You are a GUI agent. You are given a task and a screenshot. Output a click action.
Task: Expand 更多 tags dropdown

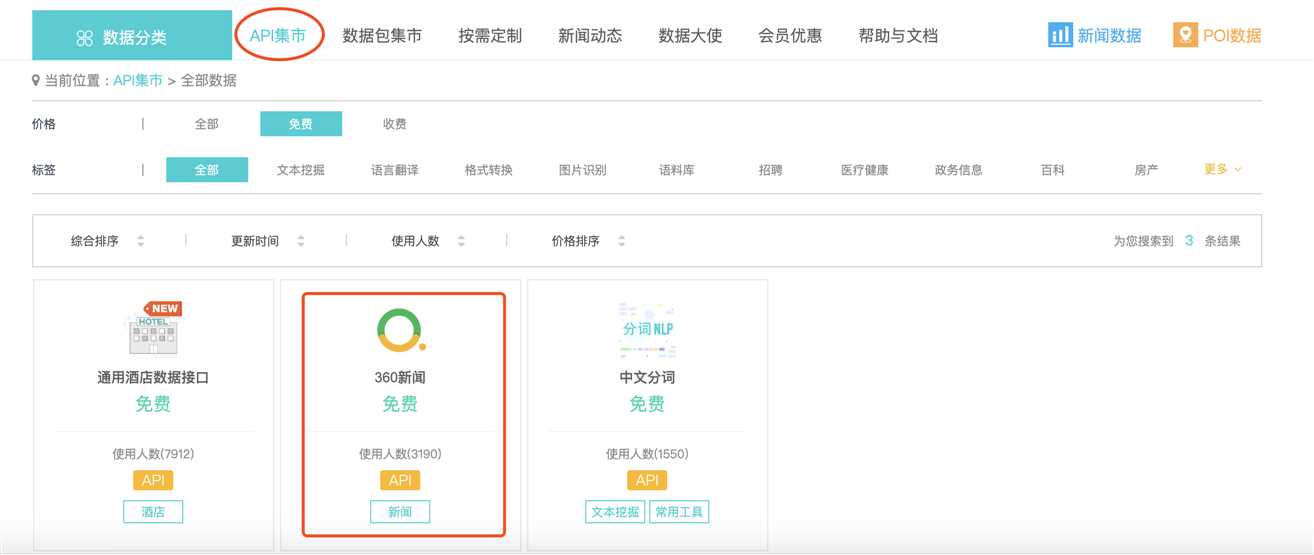(1222, 170)
